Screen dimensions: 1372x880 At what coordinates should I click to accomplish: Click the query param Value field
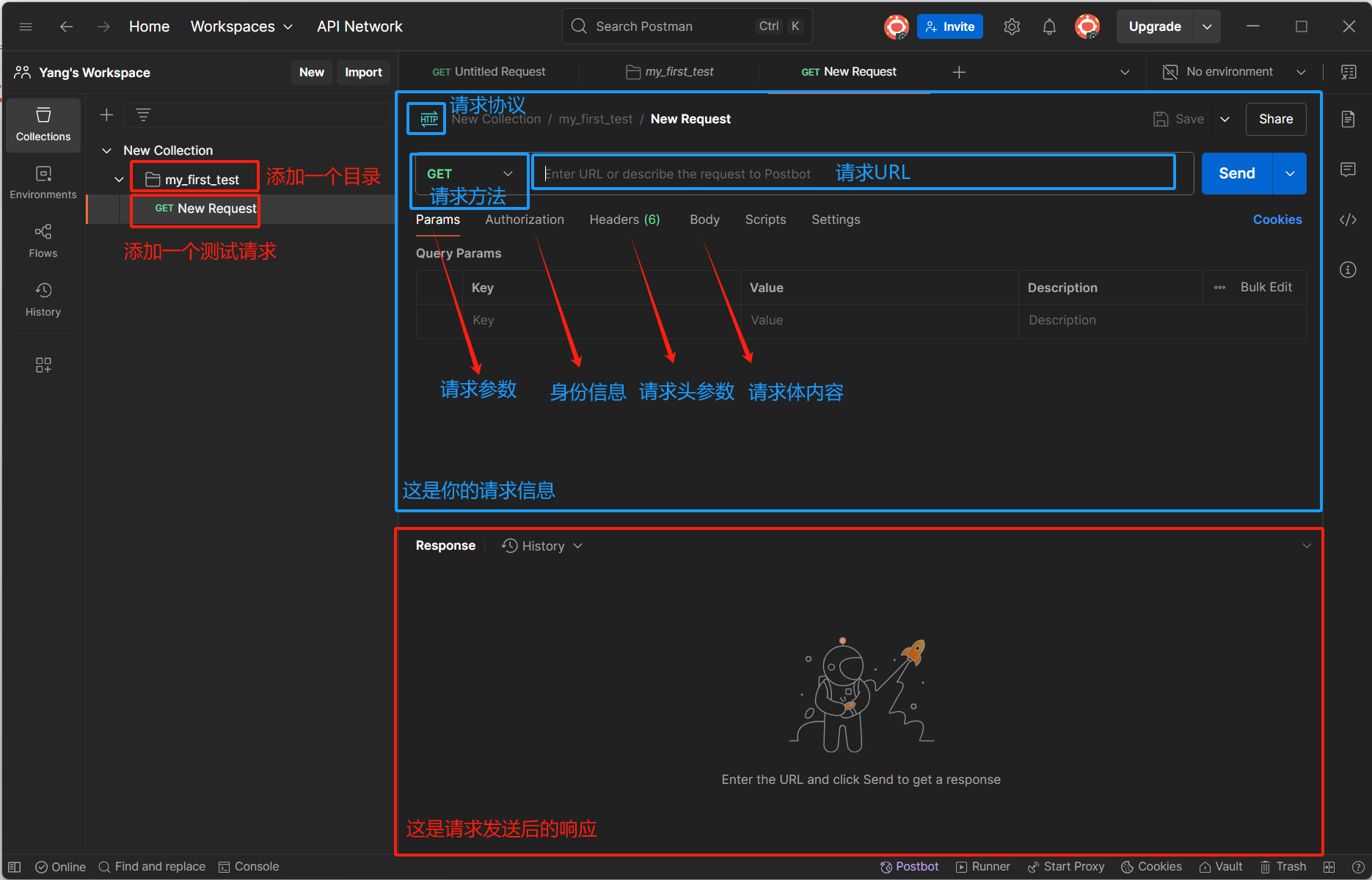point(880,321)
